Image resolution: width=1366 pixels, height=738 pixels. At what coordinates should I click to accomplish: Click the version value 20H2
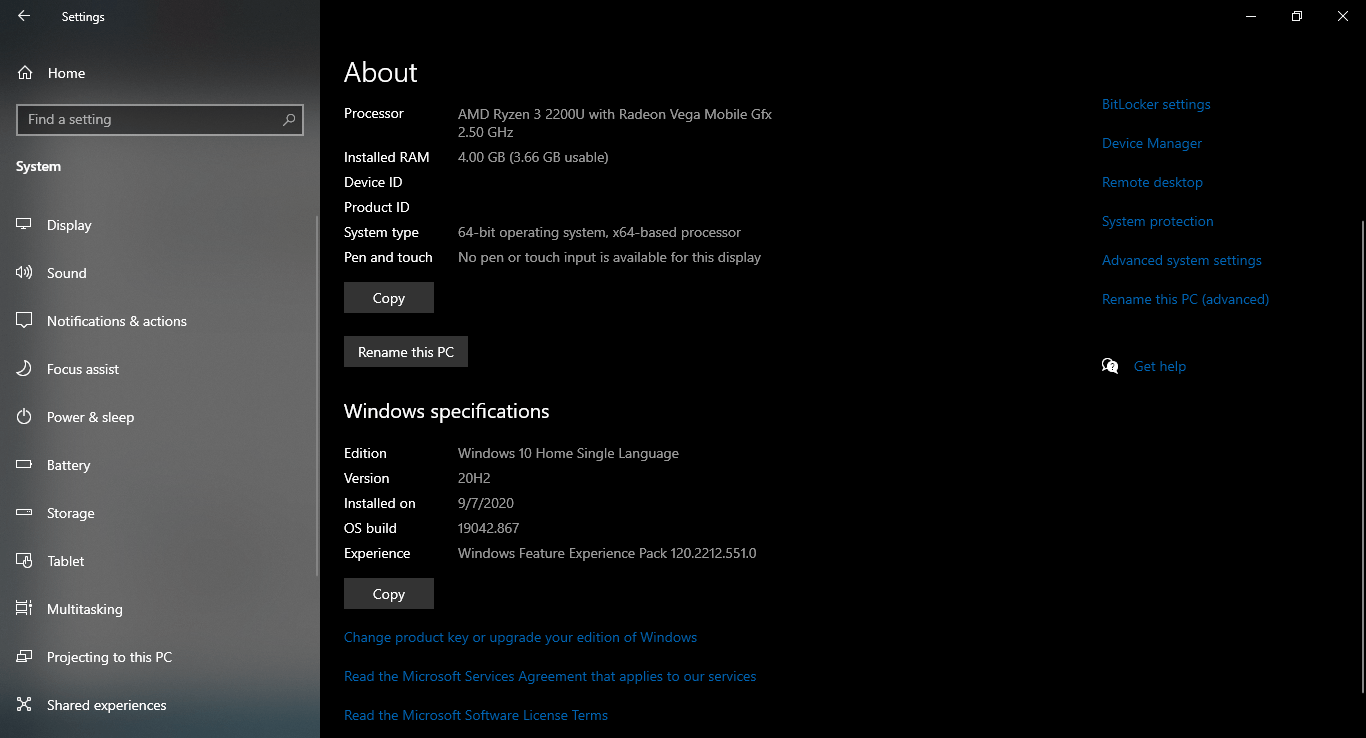[474, 478]
